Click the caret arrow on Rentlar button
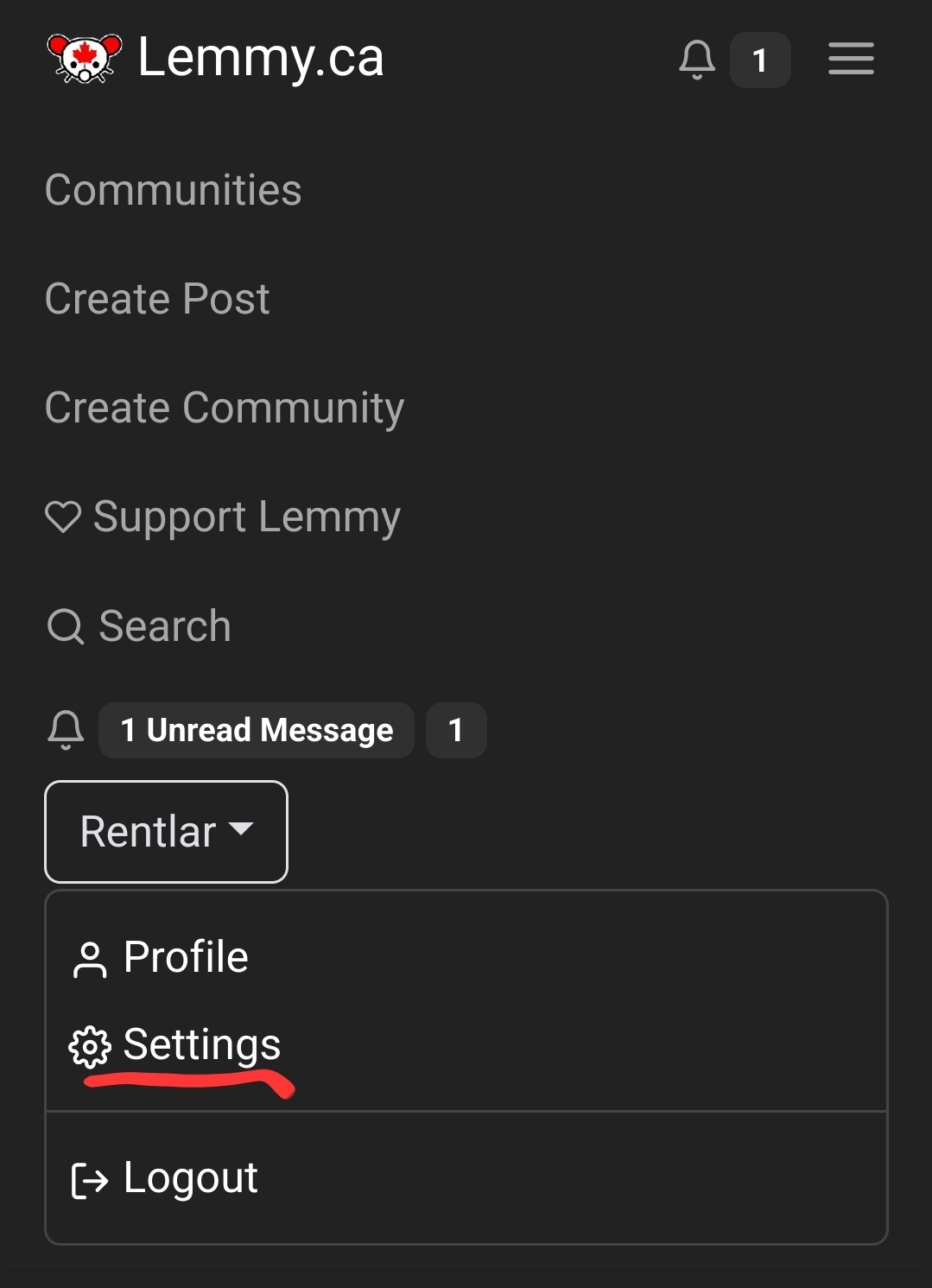Screen dimensions: 932x1288 click(x=241, y=829)
